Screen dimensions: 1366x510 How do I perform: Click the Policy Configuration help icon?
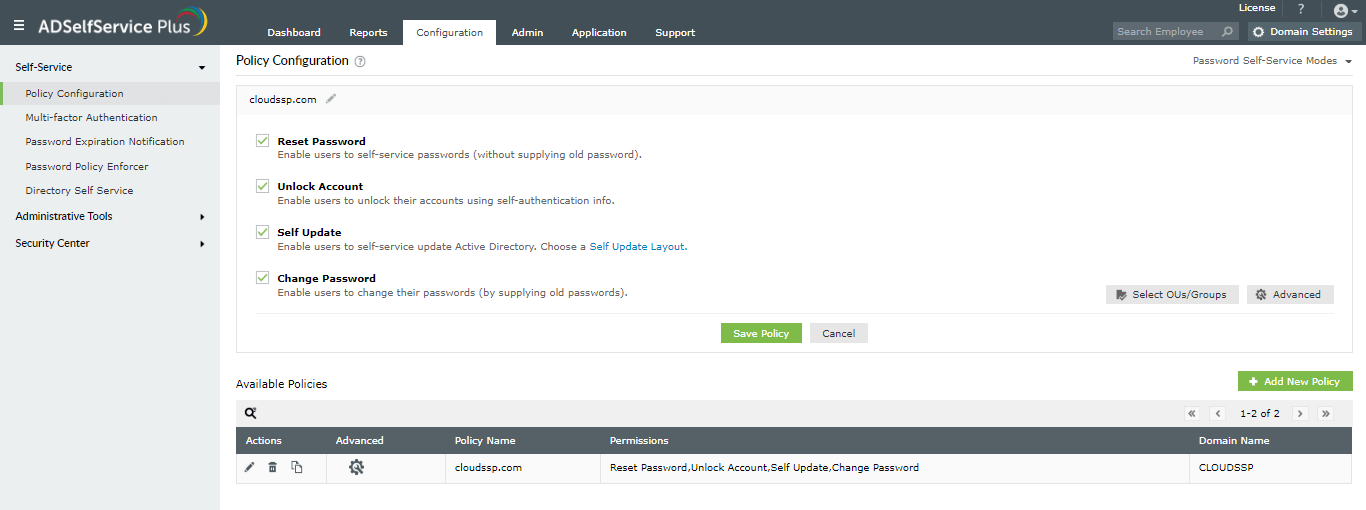360,61
